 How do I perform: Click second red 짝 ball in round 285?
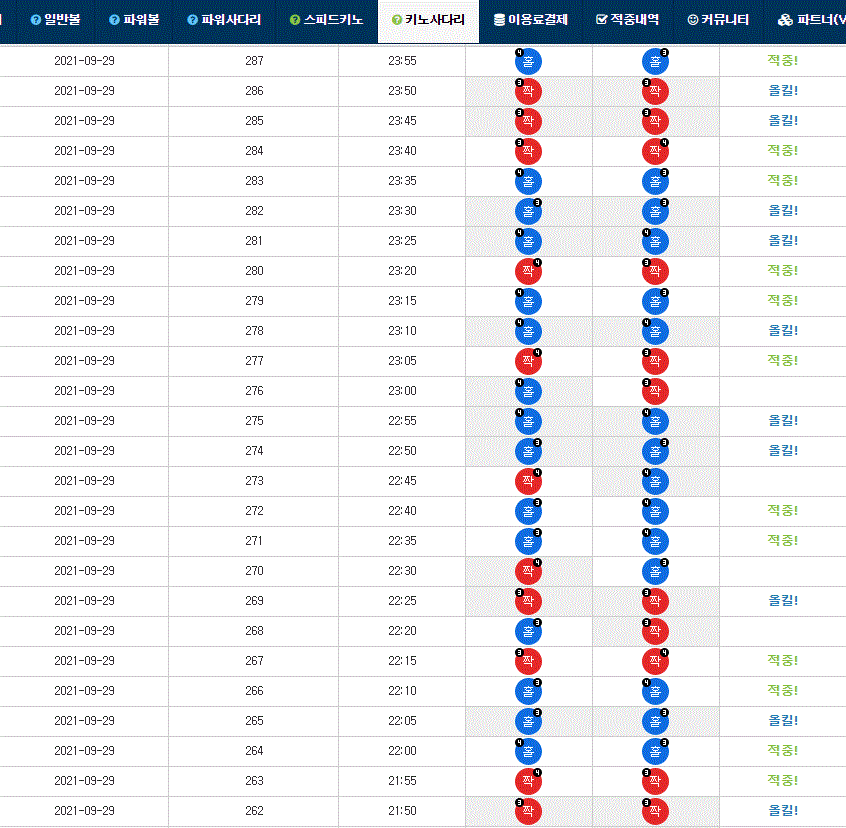(x=656, y=121)
